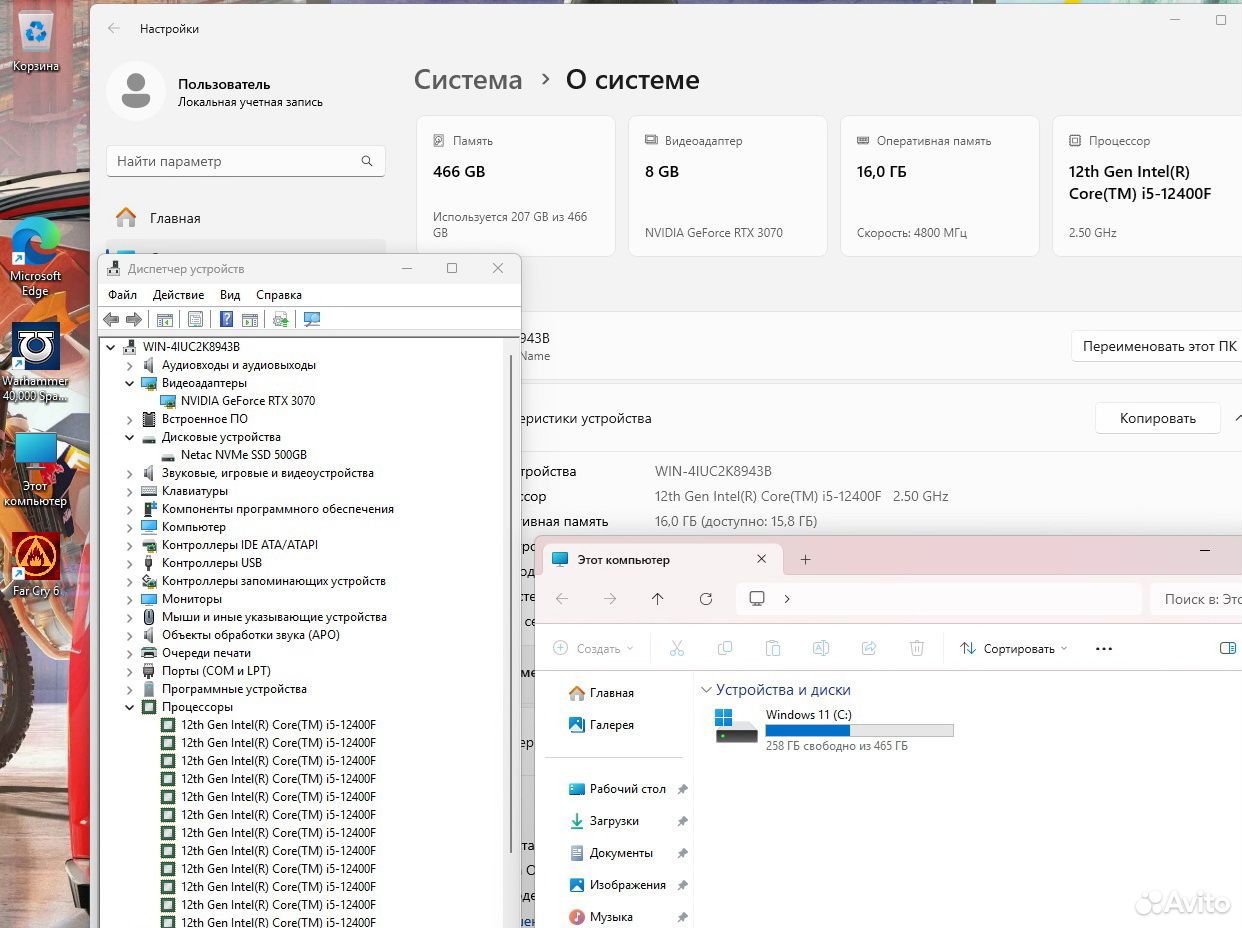Image resolution: width=1242 pixels, height=928 pixels.
Task: Expand the Мониторы node
Action: point(130,599)
